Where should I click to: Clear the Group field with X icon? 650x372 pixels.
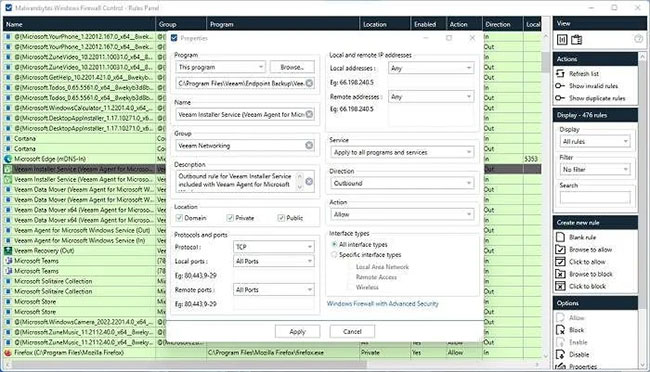point(309,145)
